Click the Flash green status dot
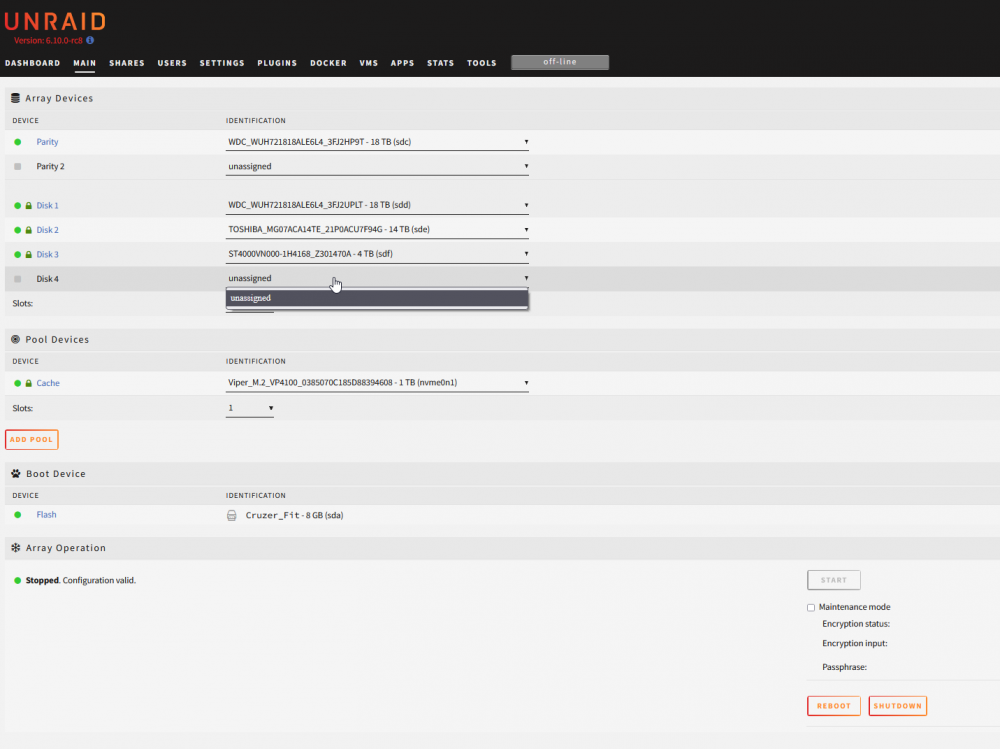Screen dimensions: 1000x749 (18, 515)
